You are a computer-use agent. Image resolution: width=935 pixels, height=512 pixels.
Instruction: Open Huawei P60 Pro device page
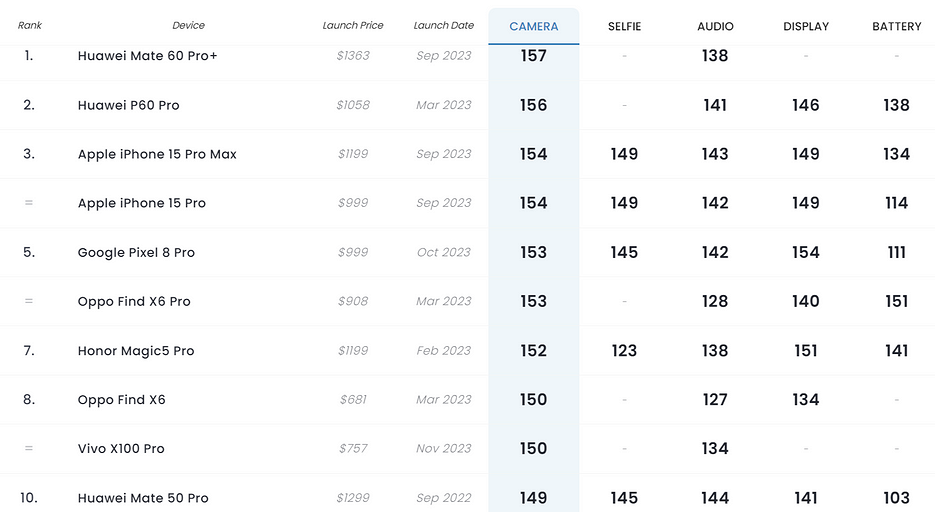[128, 105]
